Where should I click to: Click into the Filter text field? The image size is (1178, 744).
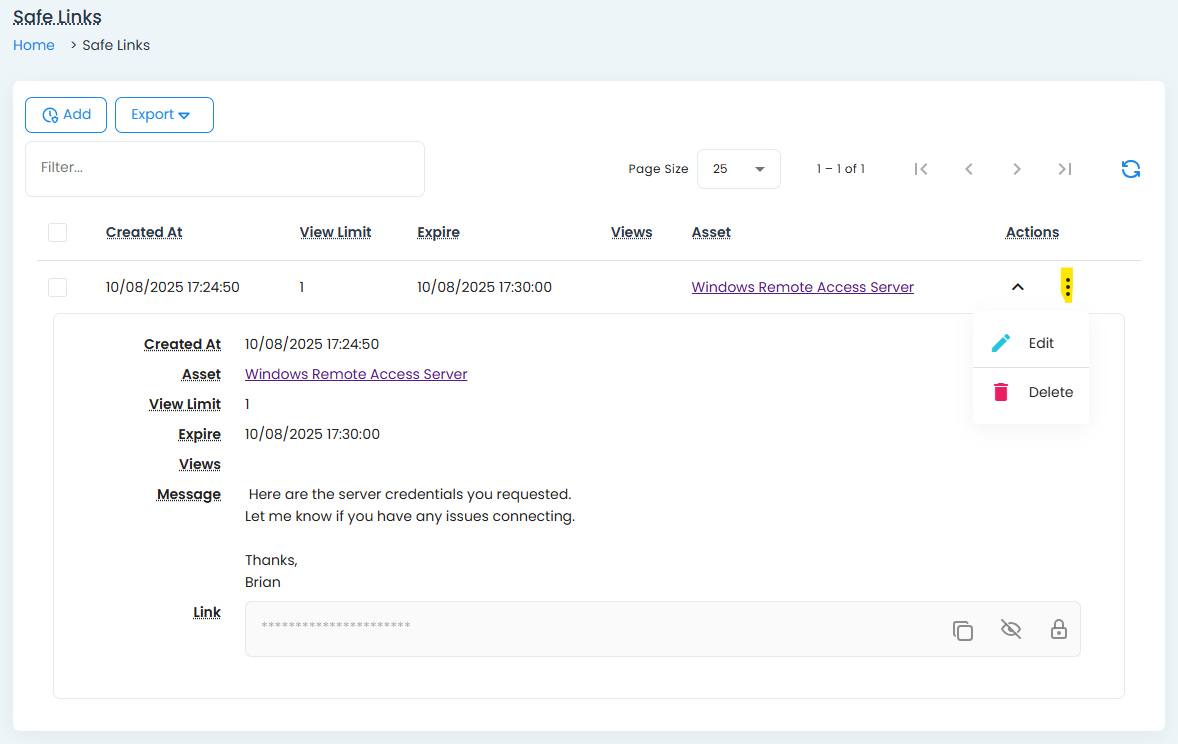click(x=225, y=168)
